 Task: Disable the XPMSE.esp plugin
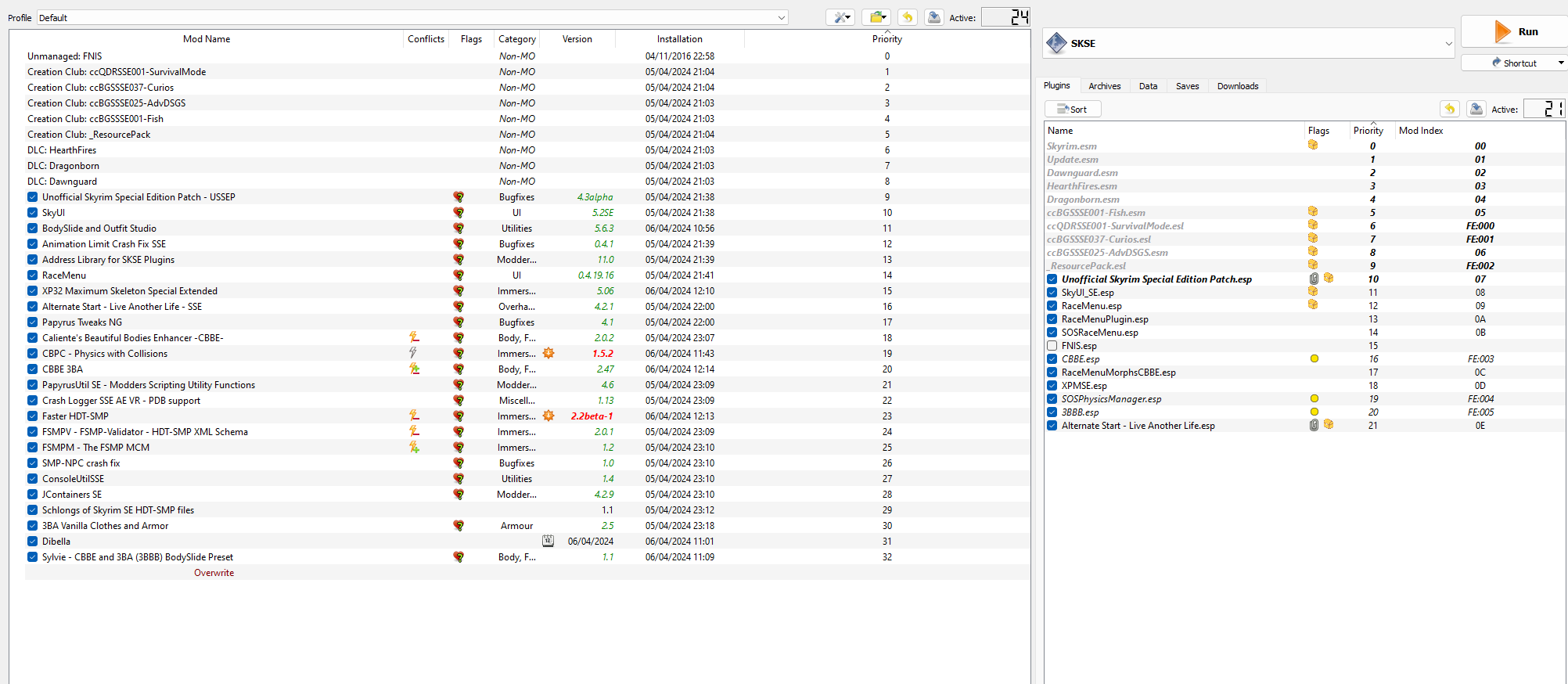tap(1052, 385)
